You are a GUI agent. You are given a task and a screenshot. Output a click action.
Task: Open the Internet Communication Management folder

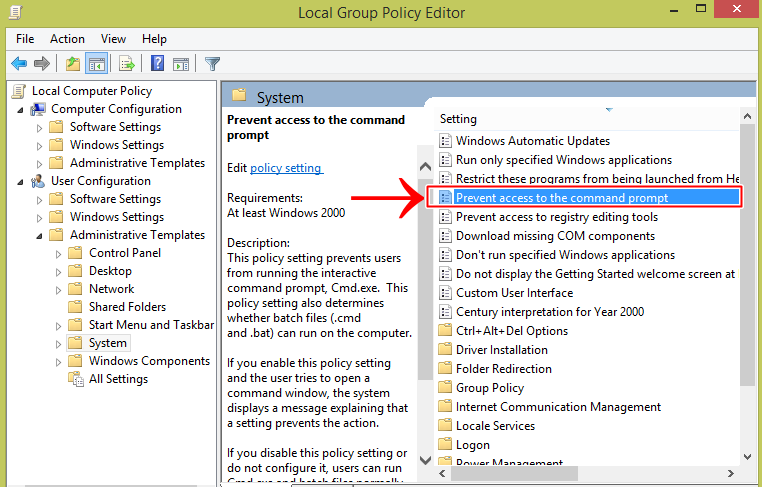558,406
